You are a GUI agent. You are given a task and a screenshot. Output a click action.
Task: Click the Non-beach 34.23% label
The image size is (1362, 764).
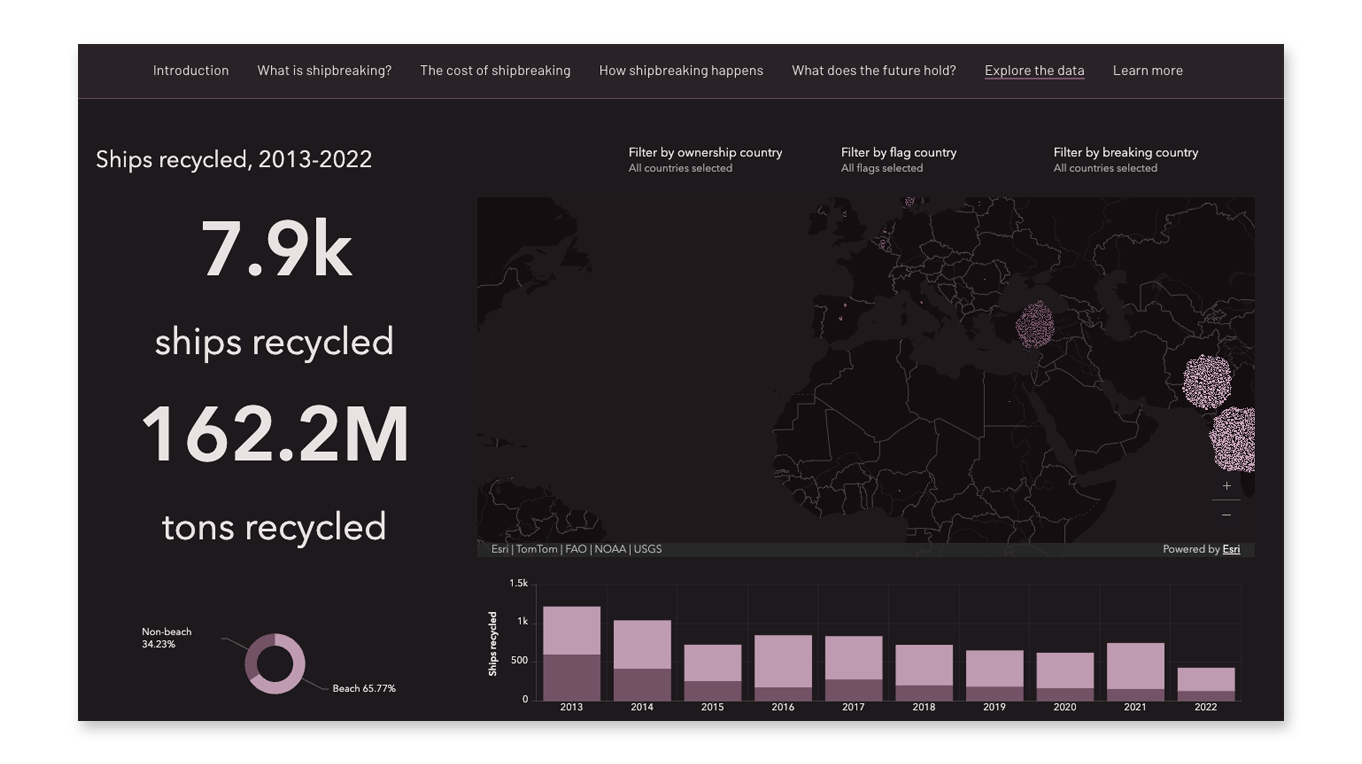(166, 638)
